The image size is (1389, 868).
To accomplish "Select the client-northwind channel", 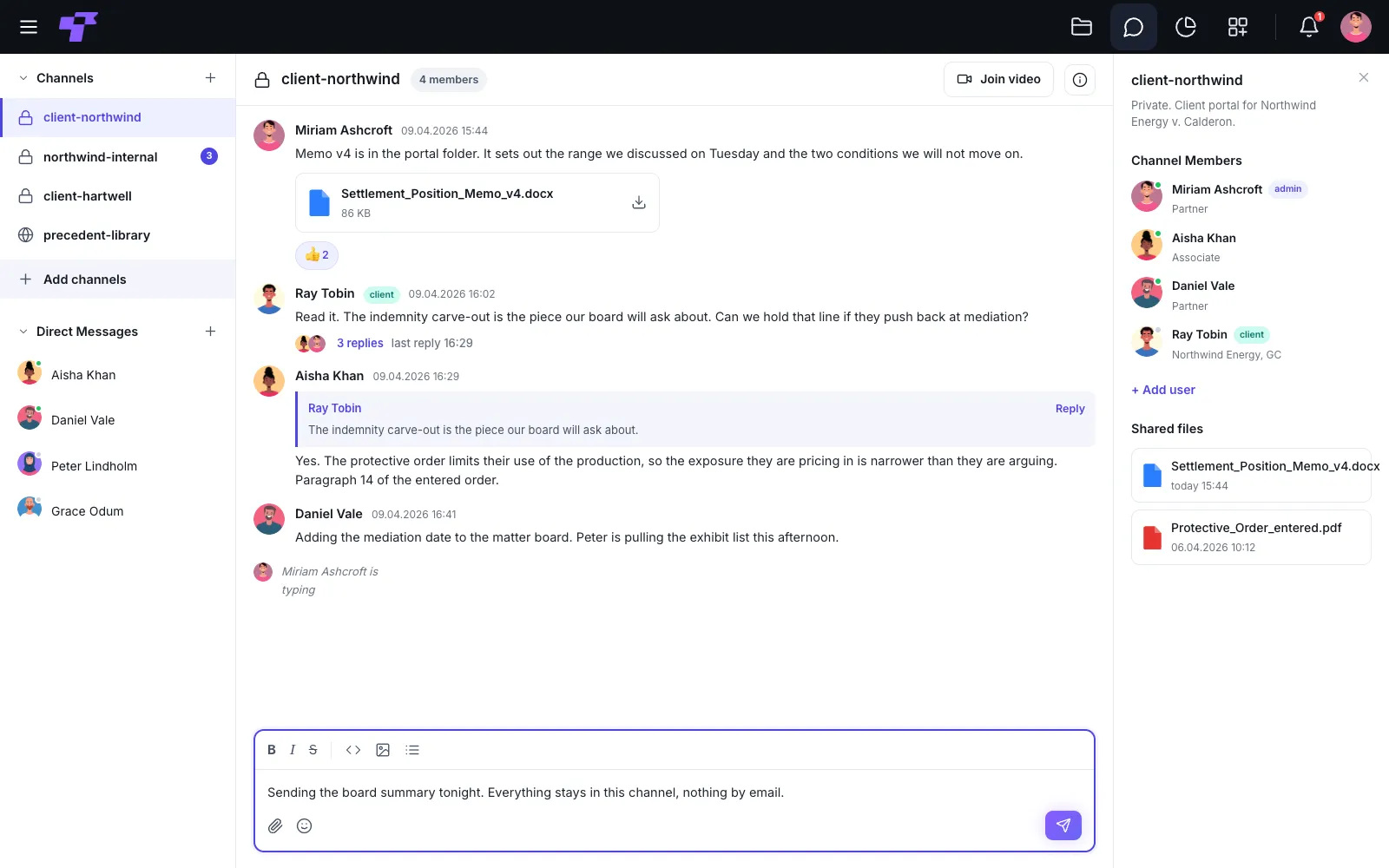I will coord(118,117).
